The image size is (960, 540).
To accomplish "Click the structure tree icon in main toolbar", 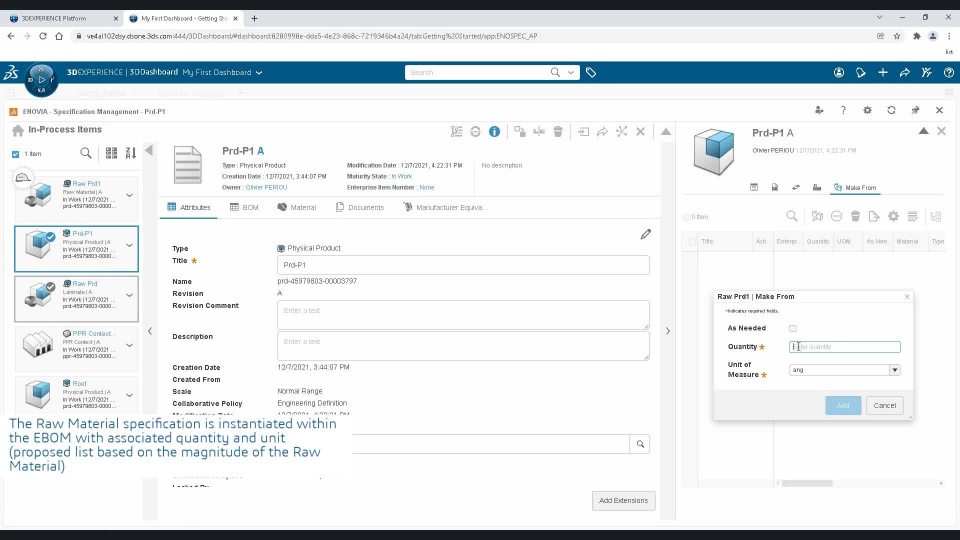I will [x=456, y=132].
